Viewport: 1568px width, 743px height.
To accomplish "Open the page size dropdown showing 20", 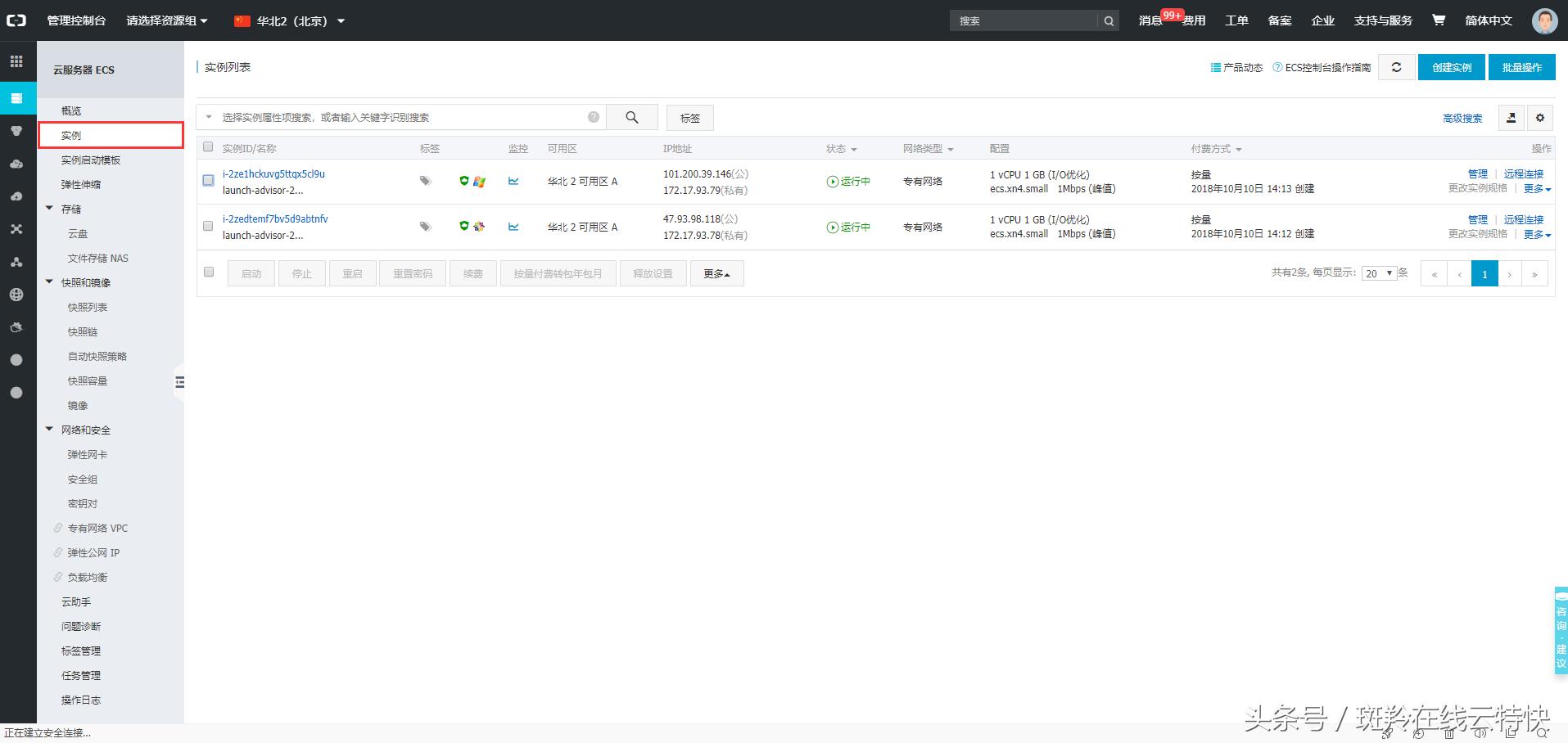I will [x=1378, y=273].
